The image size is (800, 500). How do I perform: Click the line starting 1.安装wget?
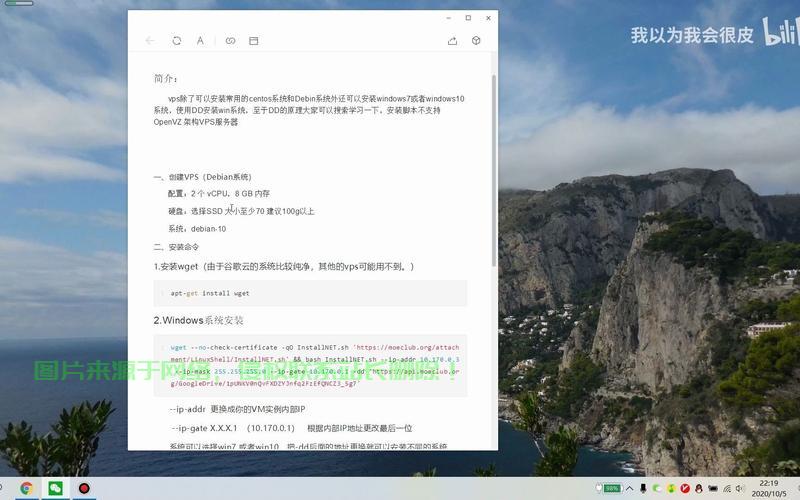[x=284, y=266]
